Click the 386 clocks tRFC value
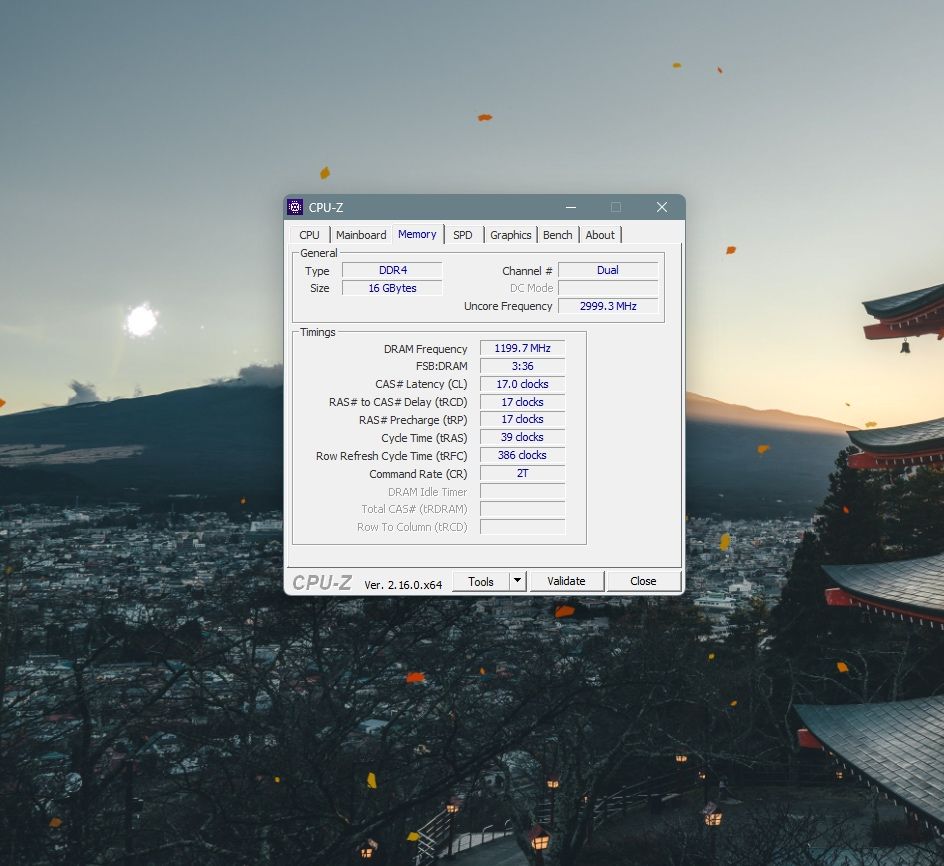Viewport: 944px width, 866px height. click(x=523, y=455)
